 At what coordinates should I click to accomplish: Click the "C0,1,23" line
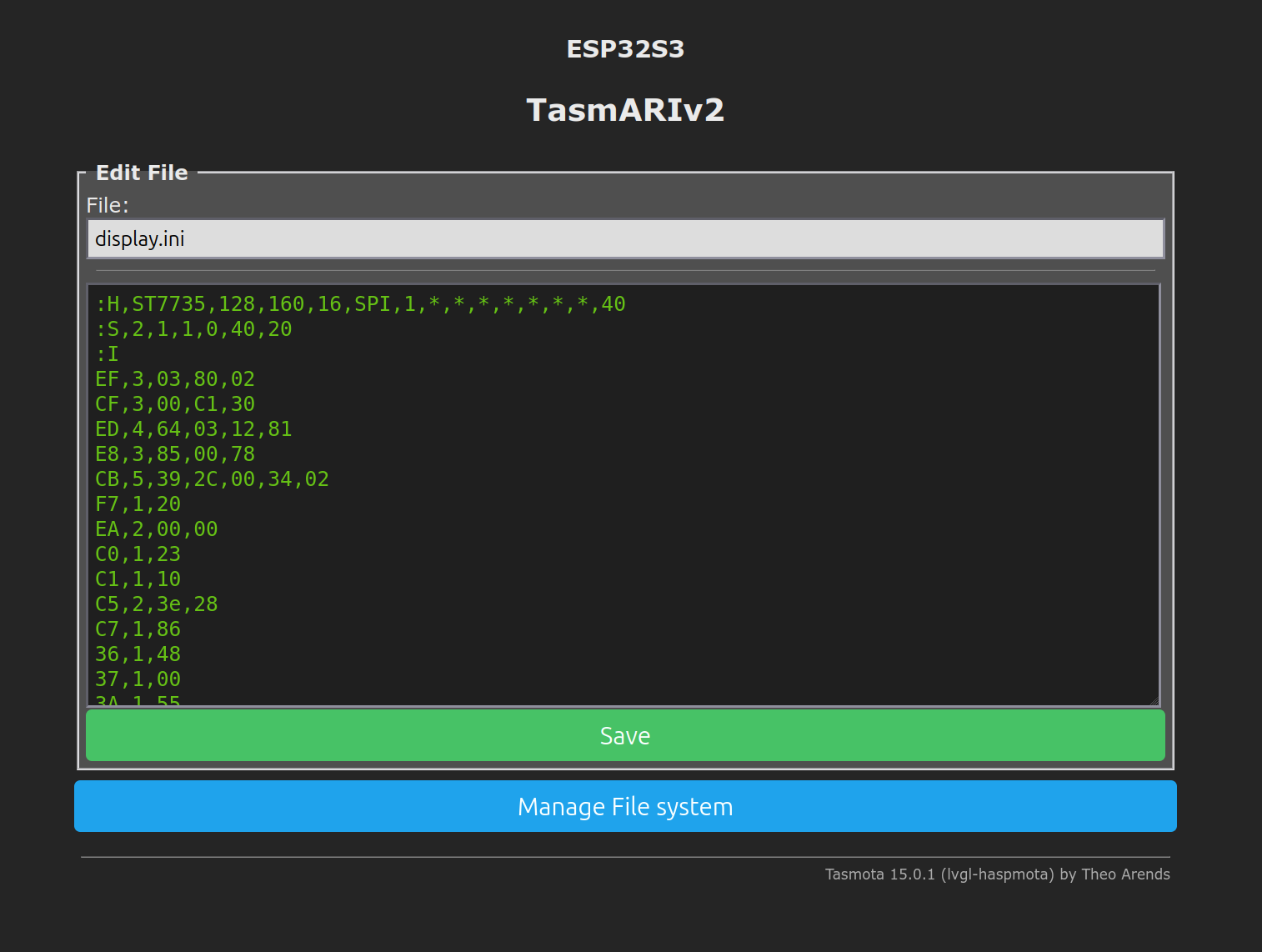tap(138, 554)
